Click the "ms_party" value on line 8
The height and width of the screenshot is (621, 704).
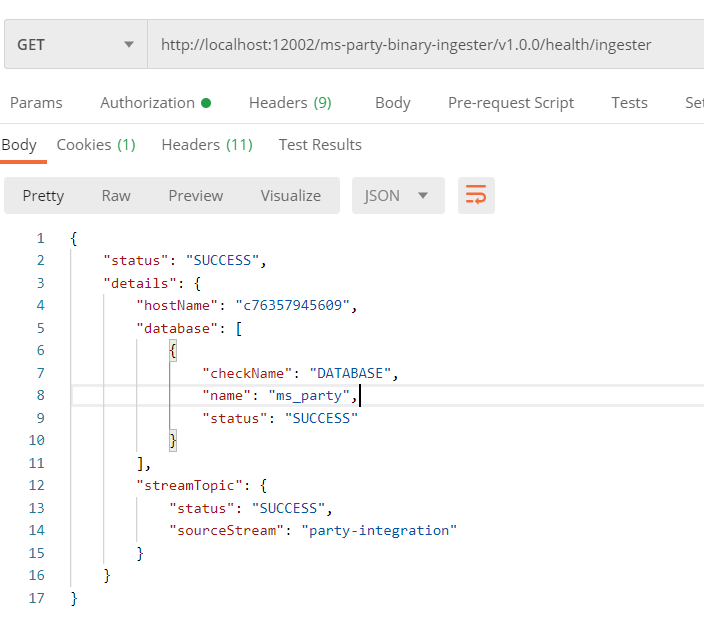coord(309,396)
